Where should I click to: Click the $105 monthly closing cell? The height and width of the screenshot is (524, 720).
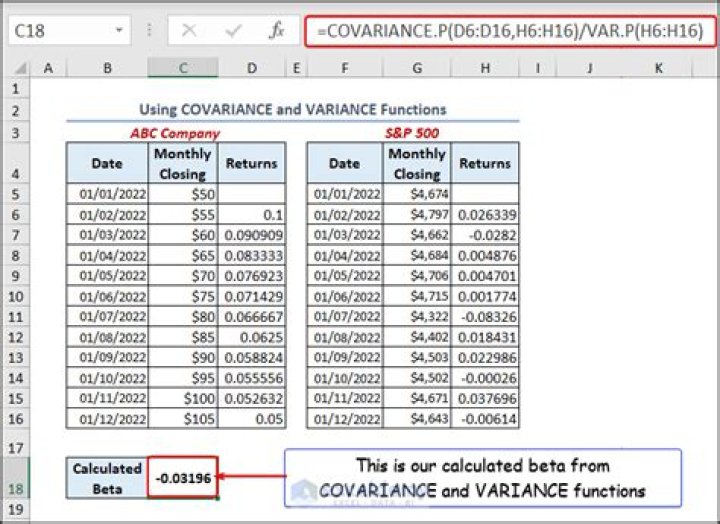coord(182,418)
